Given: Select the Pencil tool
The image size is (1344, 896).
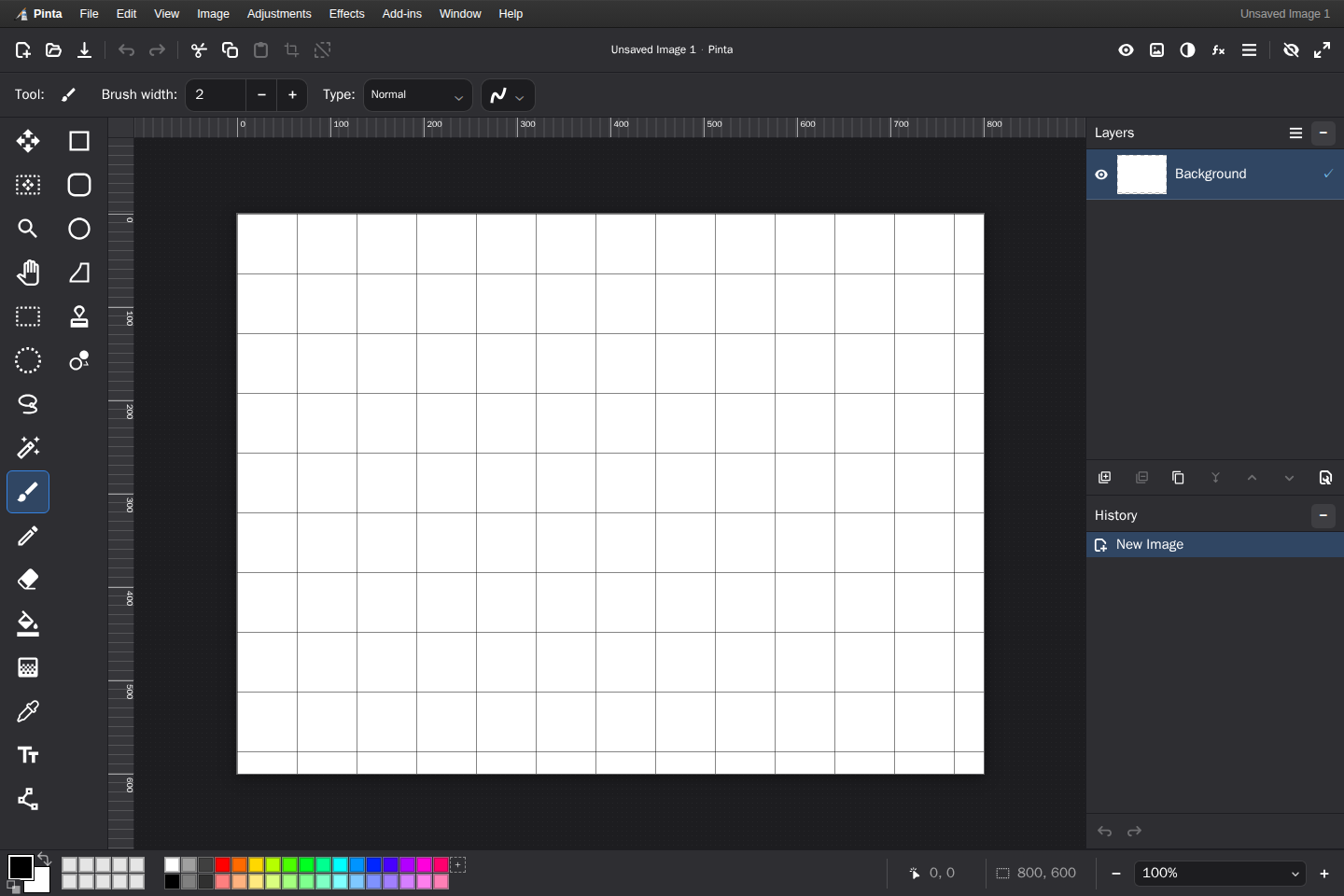Looking at the screenshot, I should [x=28, y=536].
